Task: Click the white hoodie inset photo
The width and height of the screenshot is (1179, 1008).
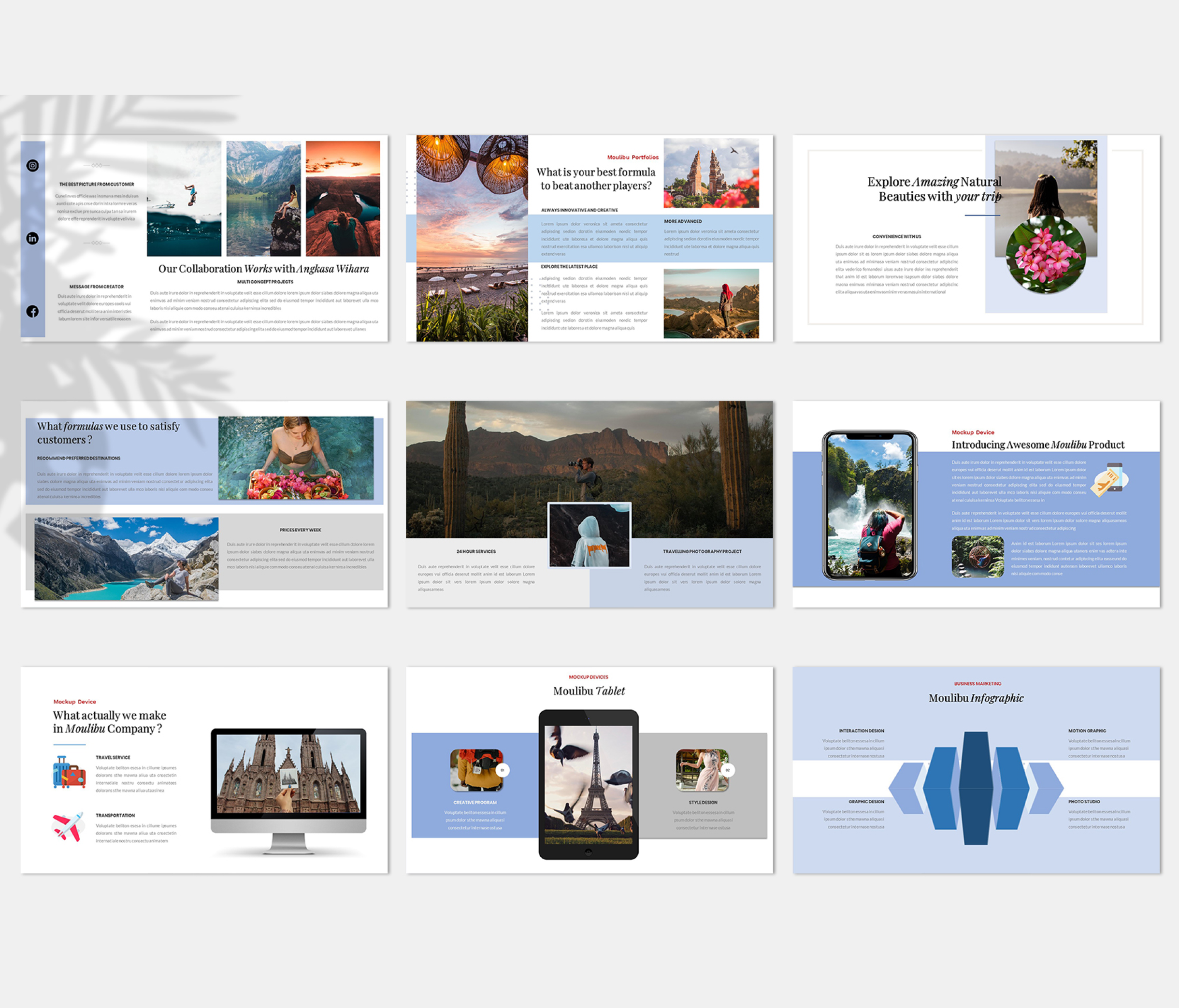Action: (589, 535)
